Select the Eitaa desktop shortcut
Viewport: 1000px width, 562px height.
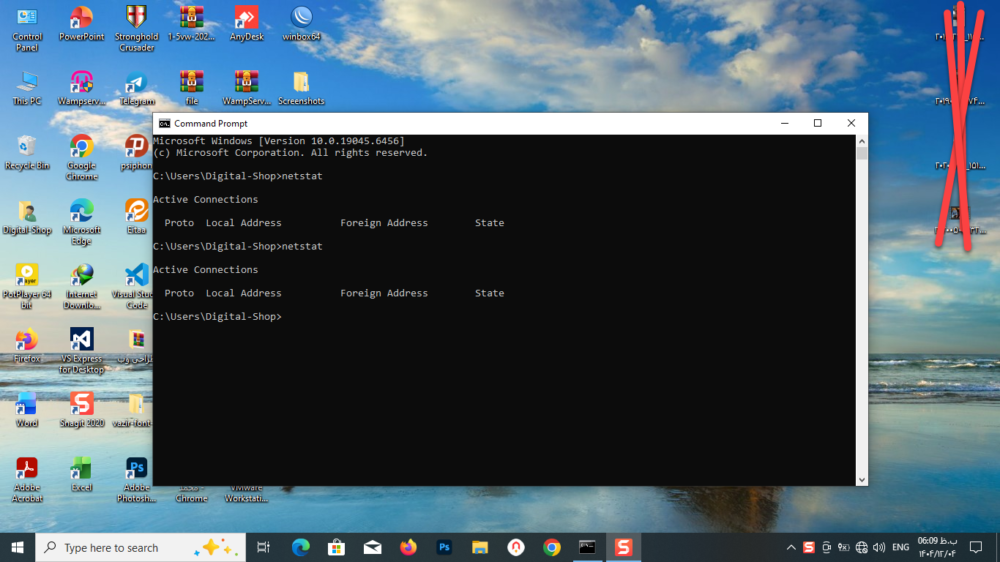[x=136, y=218]
